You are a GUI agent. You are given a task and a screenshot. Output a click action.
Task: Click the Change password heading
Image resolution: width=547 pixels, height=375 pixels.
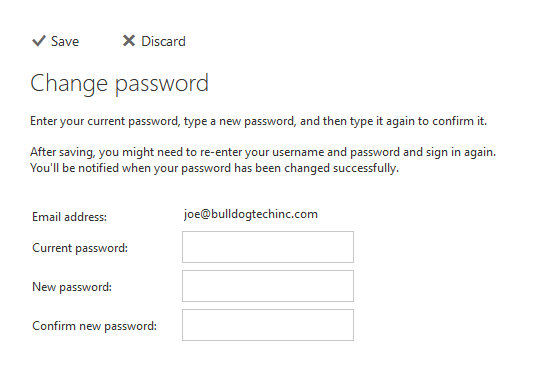[119, 84]
